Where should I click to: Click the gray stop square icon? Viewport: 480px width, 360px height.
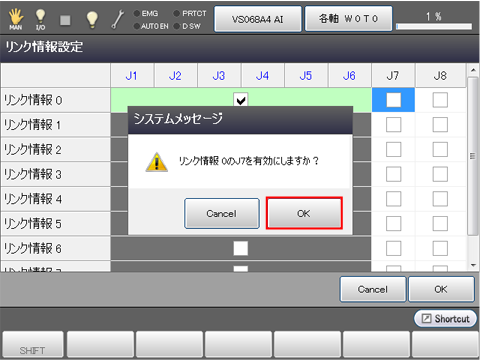[x=65, y=20]
